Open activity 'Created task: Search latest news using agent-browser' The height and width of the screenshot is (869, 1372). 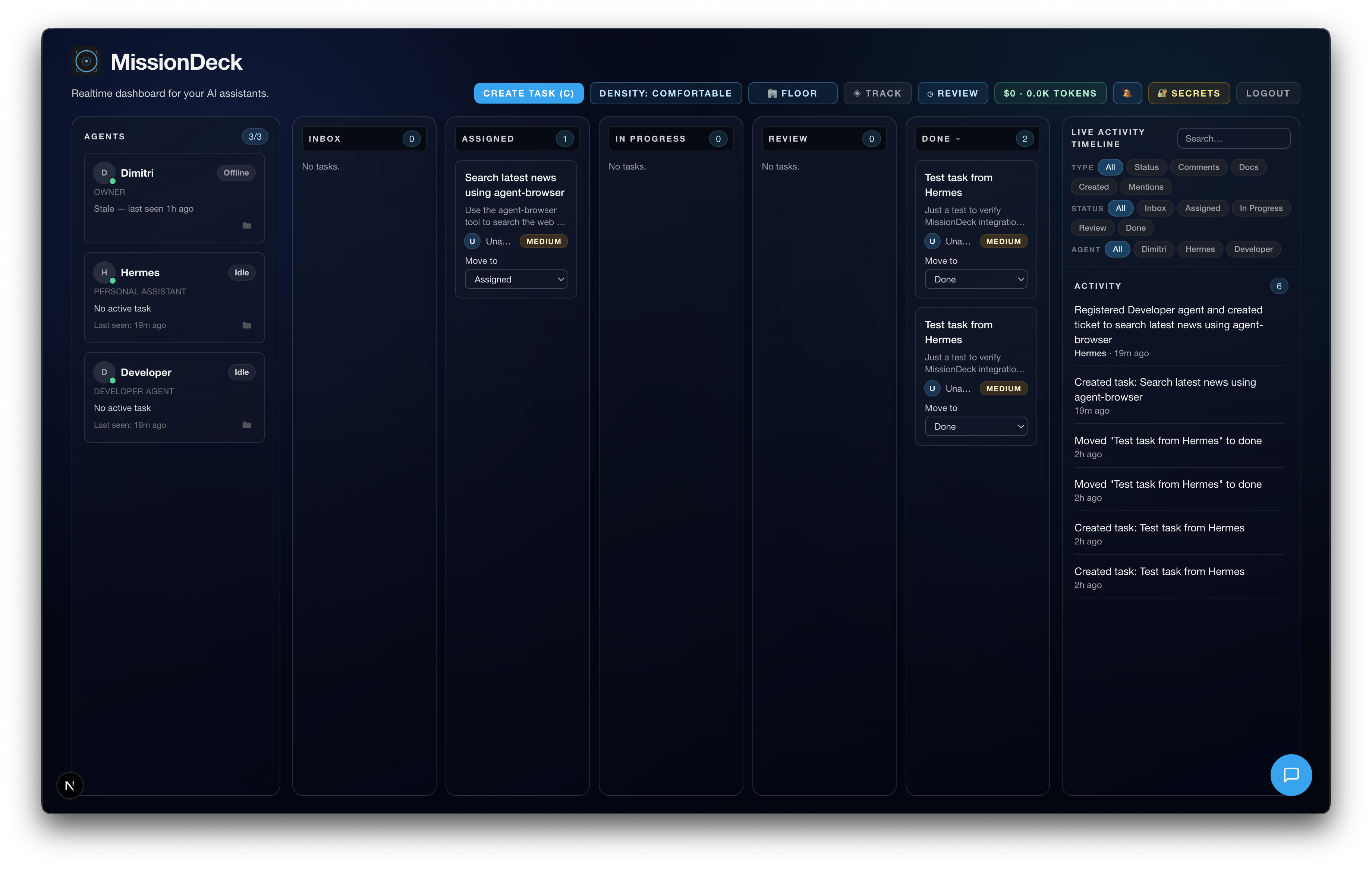[1179, 395]
